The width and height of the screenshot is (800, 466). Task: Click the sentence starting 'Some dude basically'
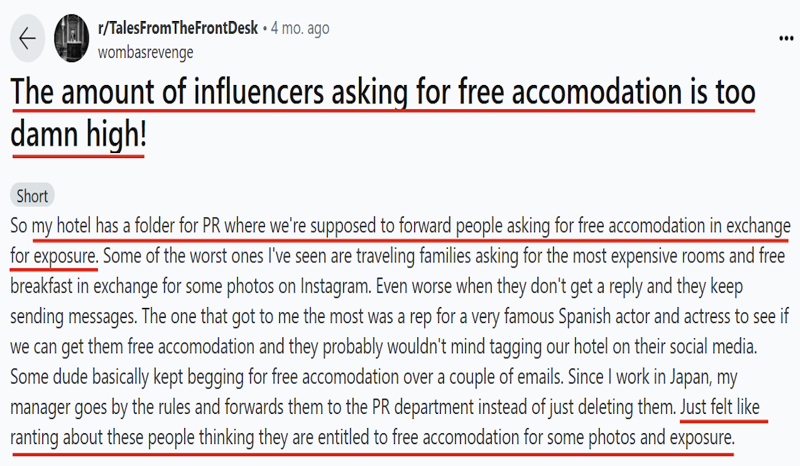287,377
